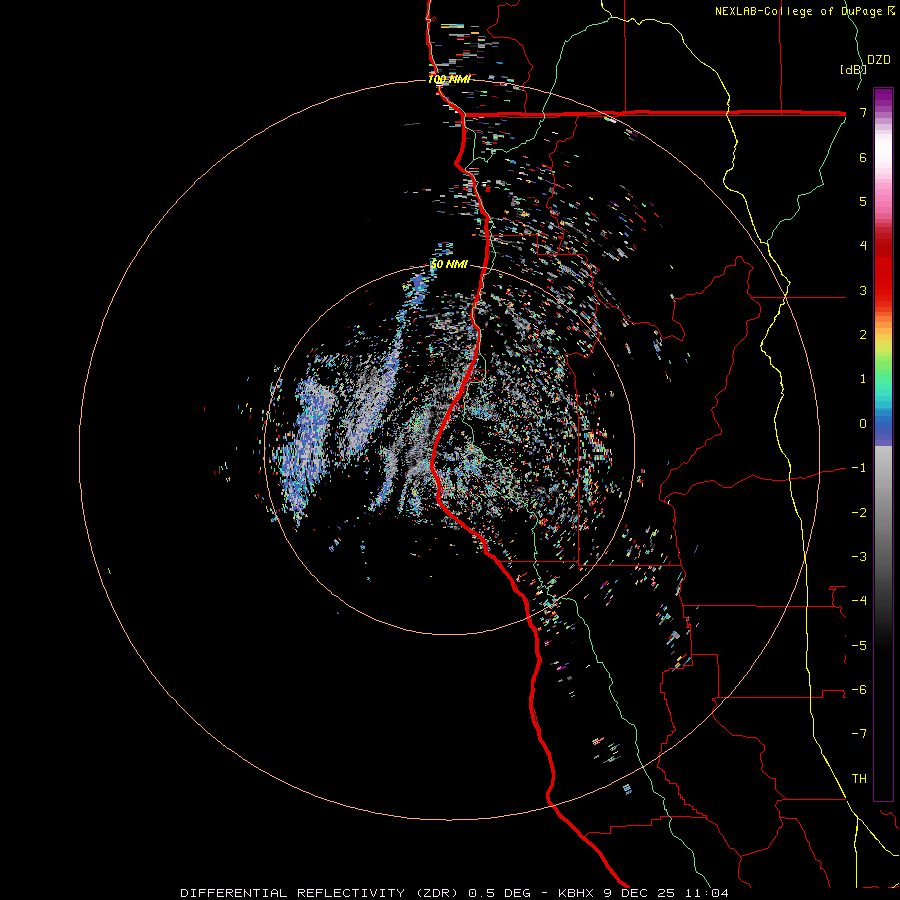Select the -4 dB tick label on the scale

pos(859,601)
